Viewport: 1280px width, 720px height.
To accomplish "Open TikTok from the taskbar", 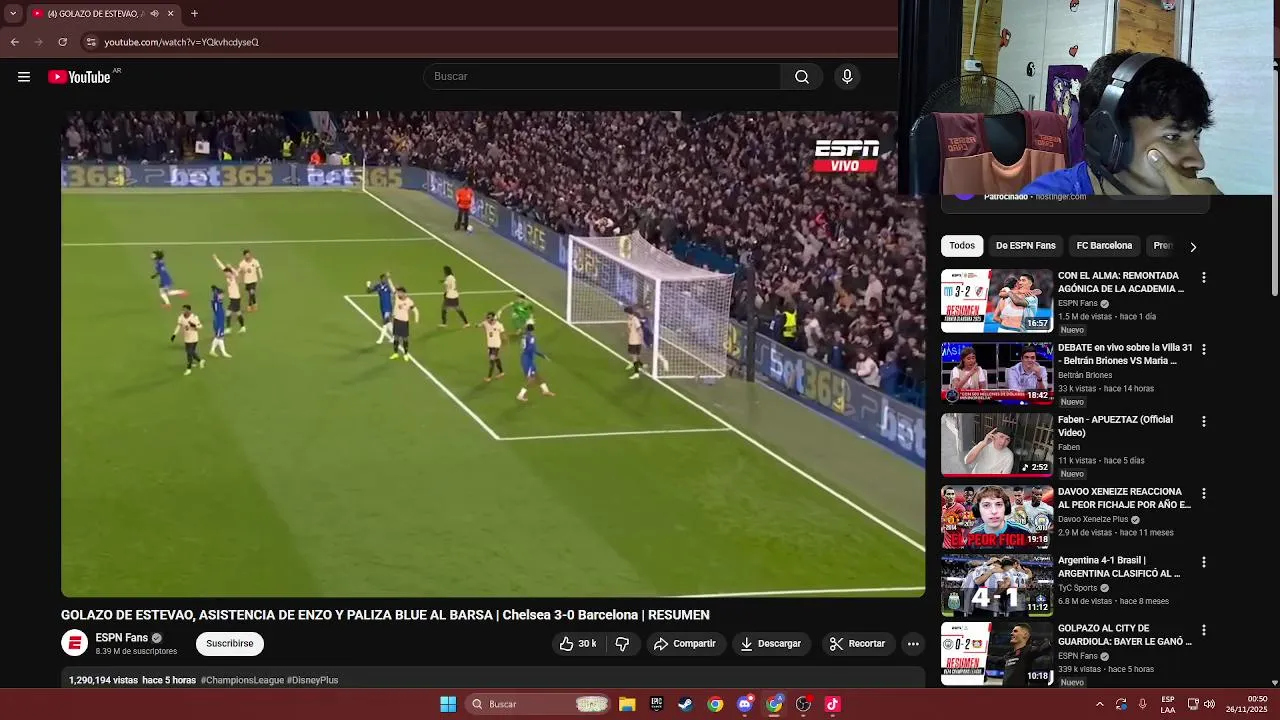I will click(832, 704).
